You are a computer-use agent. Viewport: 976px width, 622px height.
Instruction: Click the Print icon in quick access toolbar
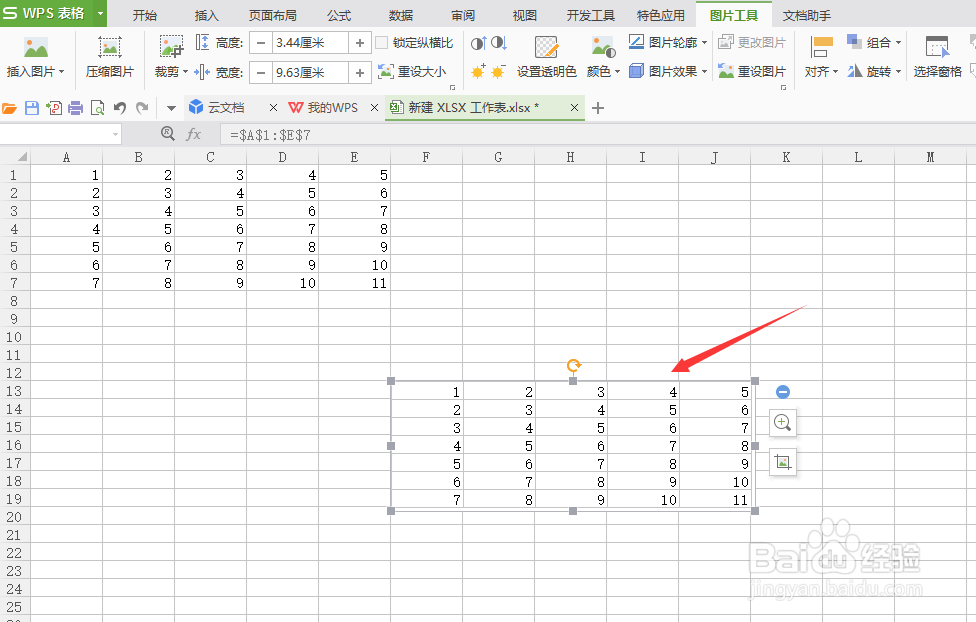75,107
